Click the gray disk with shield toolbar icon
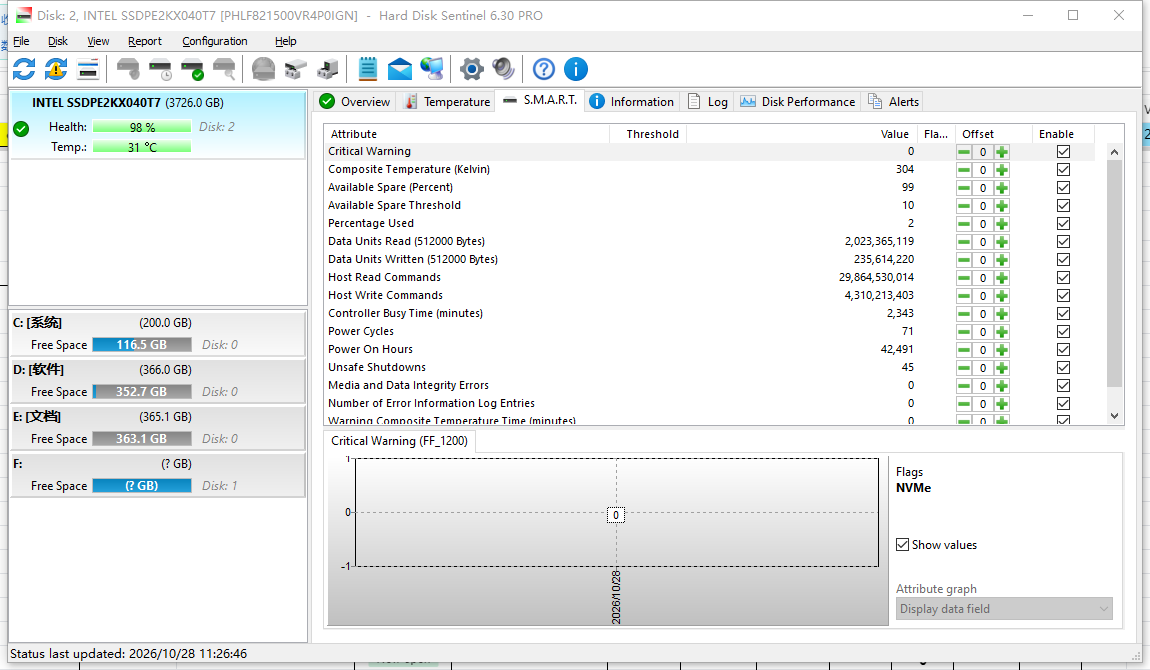This screenshot has height=670, width=1150. tap(128, 70)
